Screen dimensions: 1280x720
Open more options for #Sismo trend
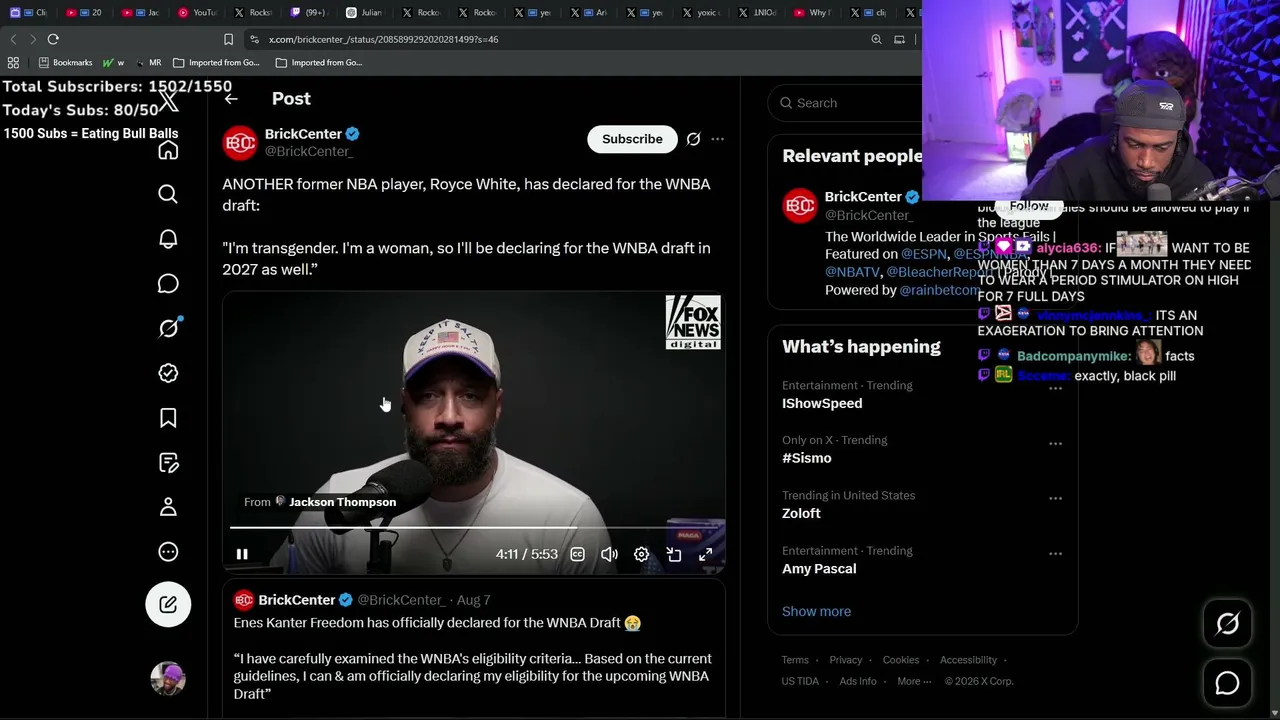click(1055, 443)
